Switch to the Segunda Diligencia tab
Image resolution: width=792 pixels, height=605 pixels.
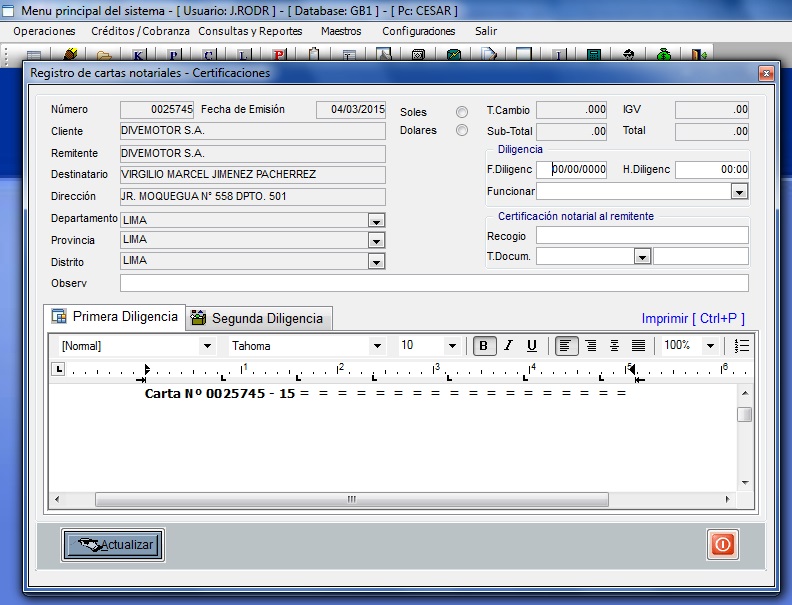click(x=258, y=318)
